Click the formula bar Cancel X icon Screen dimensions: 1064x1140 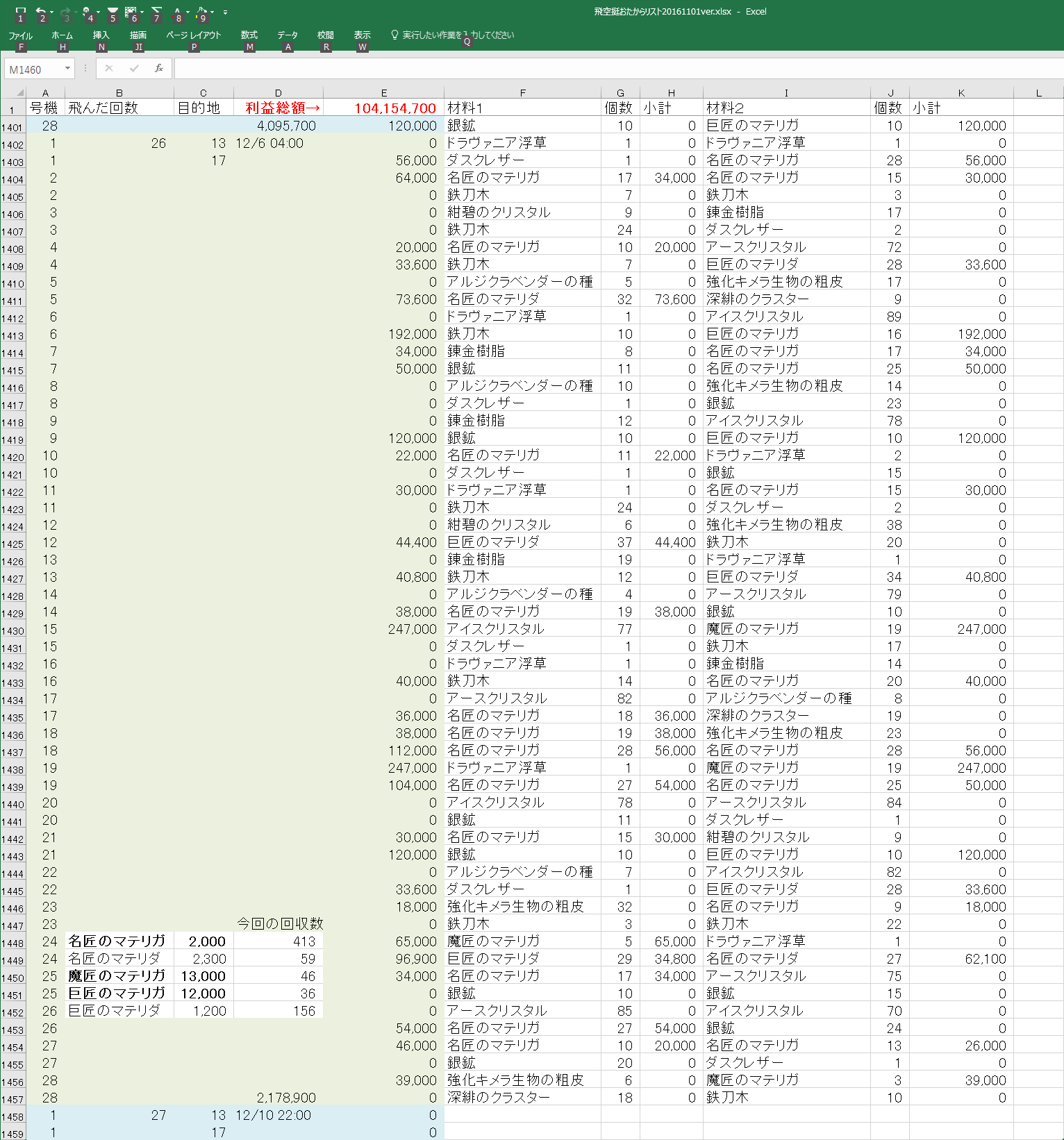(109, 68)
